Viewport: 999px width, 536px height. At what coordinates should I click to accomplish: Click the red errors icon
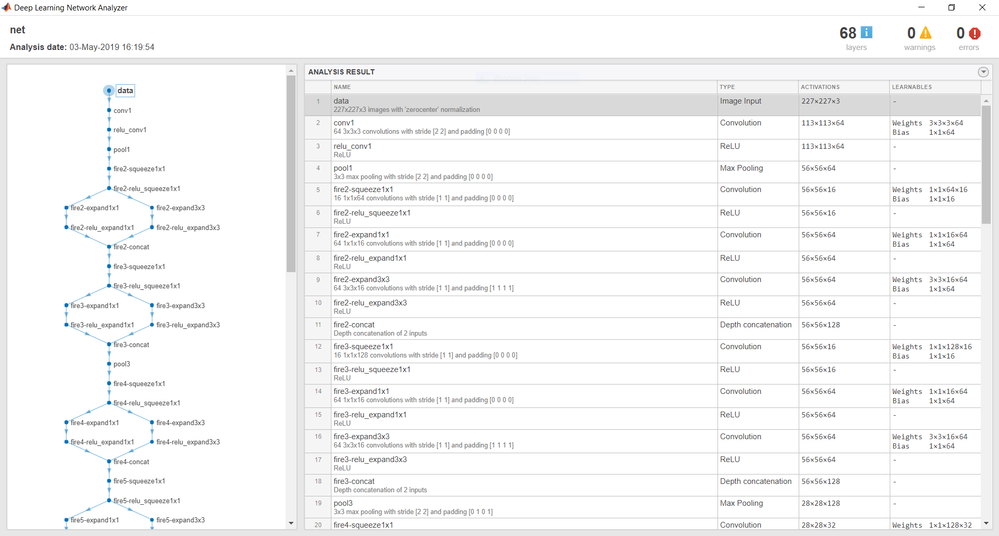coord(975,33)
